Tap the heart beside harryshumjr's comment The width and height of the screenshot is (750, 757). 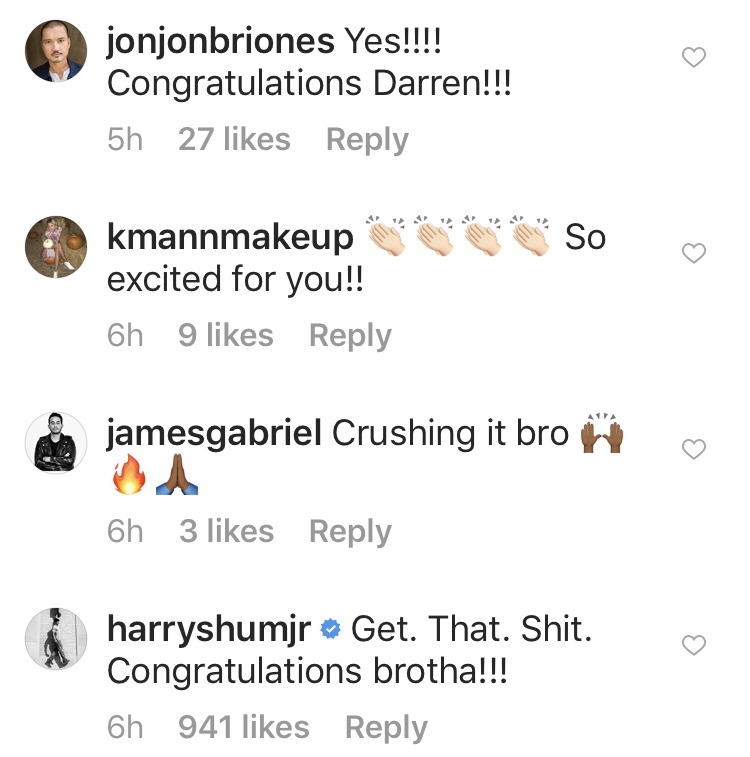(x=693, y=646)
